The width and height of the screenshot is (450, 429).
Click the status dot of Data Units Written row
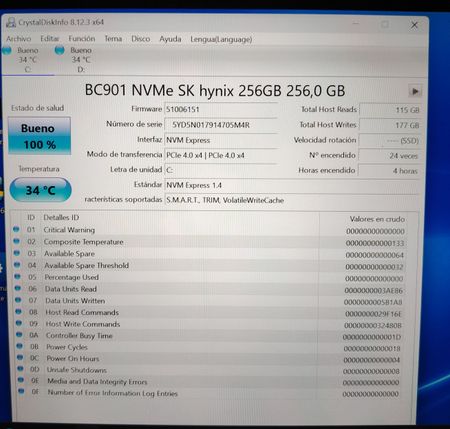(x=18, y=300)
